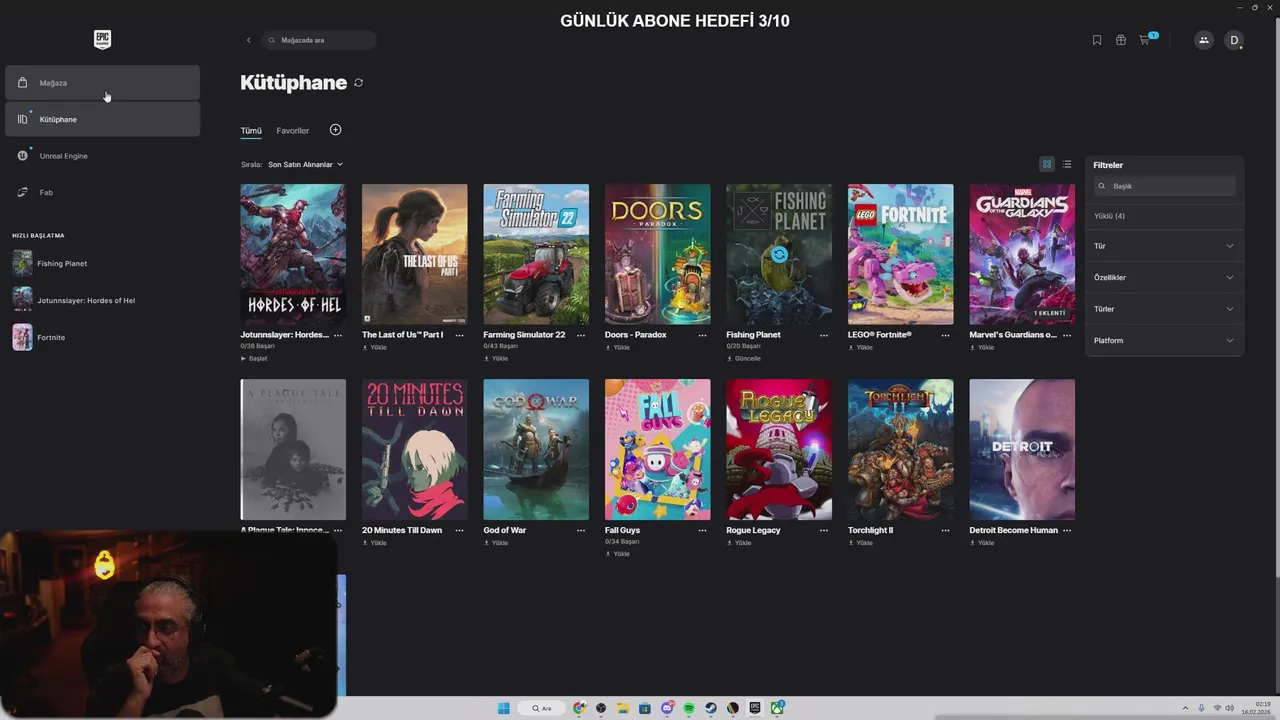
Task: Expand the Türler filter section
Action: point(1164,309)
